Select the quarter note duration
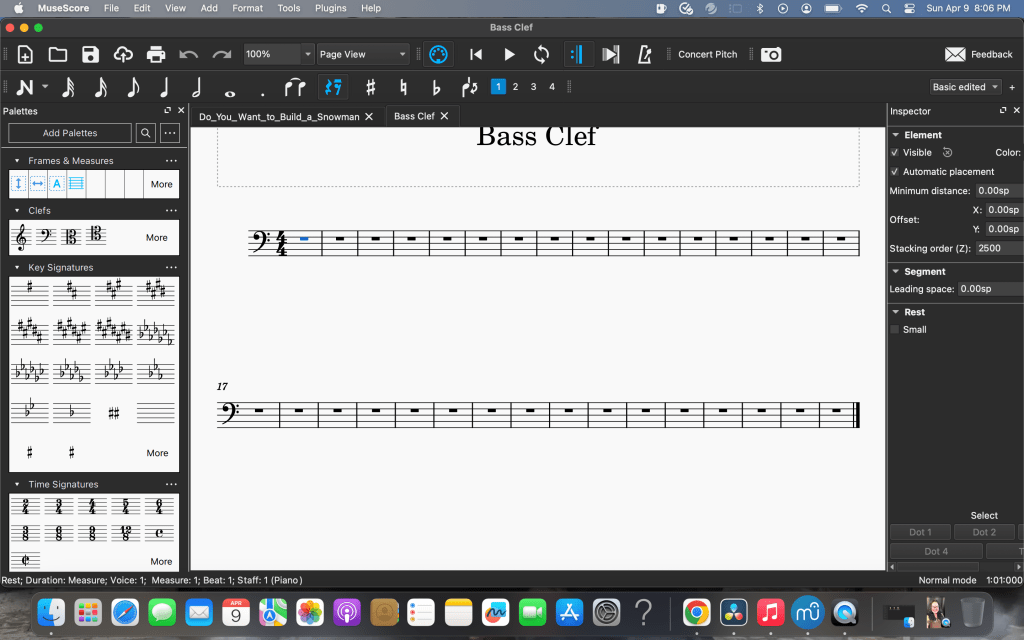This screenshot has height=640, width=1024. (x=165, y=87)
